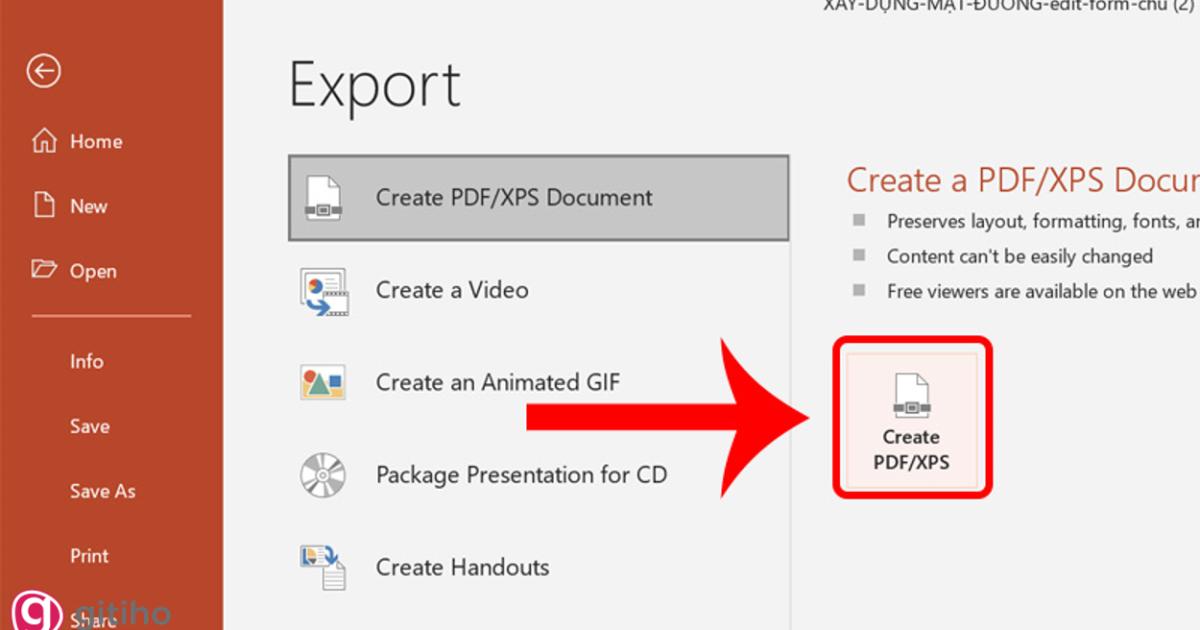The width and height of the screenshot is (1200, 630).
Task: Click Save in the left sidebar
Action: pyautogui.click(x=90, y=426)
